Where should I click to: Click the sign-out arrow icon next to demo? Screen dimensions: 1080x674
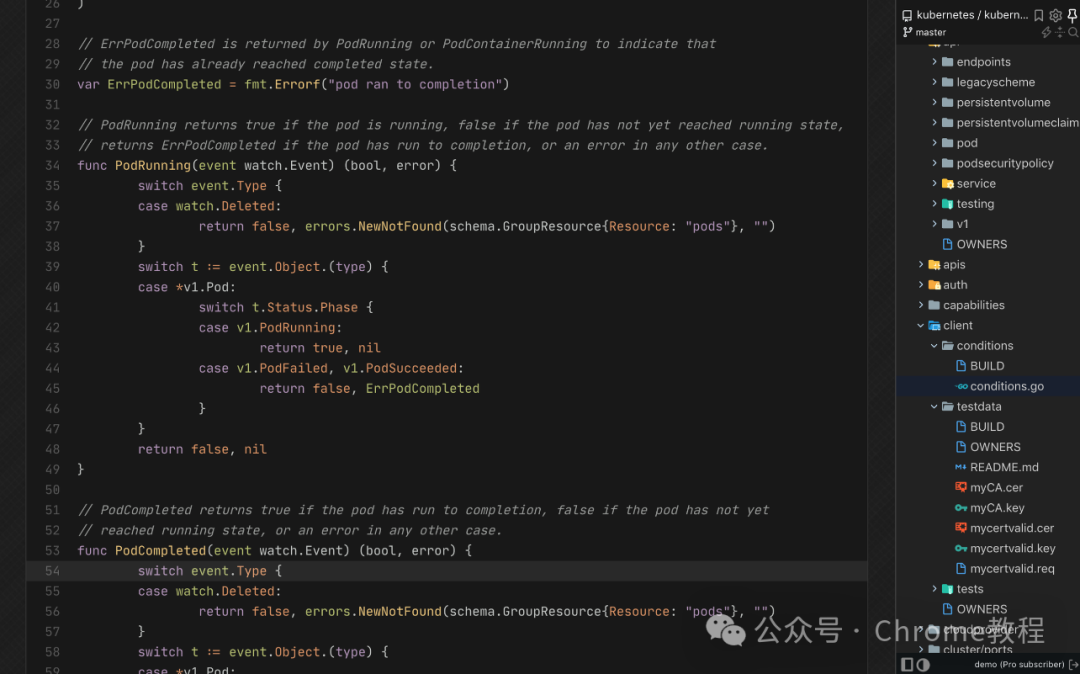point(1073,664)
